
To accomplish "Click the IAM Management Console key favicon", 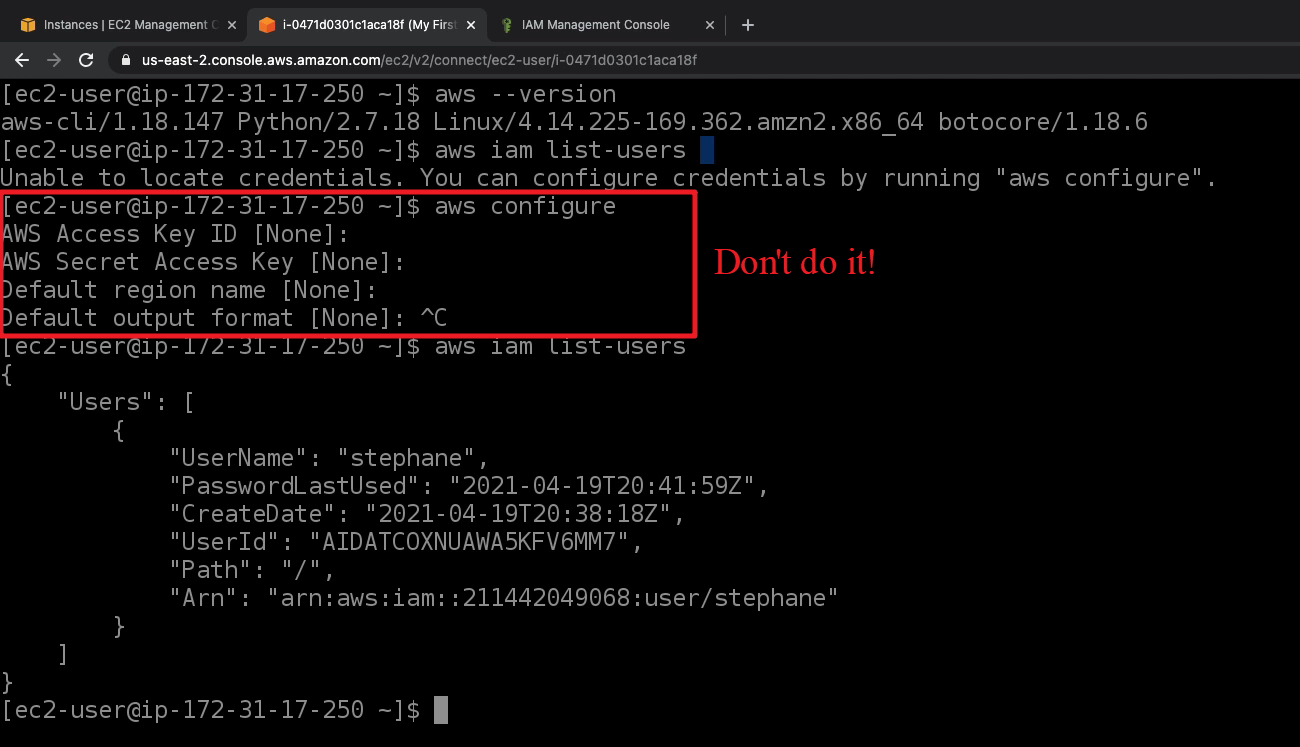I will (508, 25).
